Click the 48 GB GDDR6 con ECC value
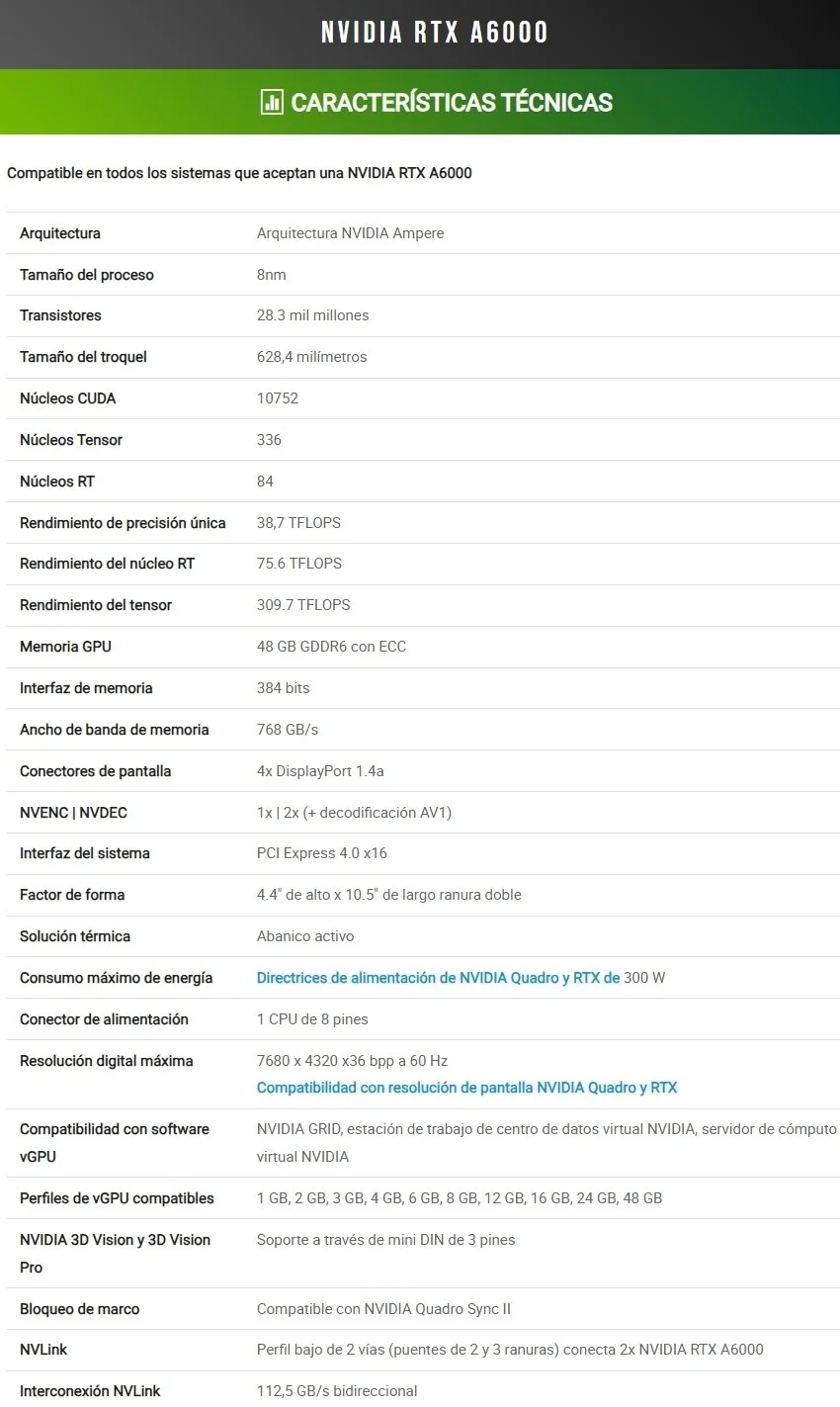 pyautogui.click(x=331, y=647)
